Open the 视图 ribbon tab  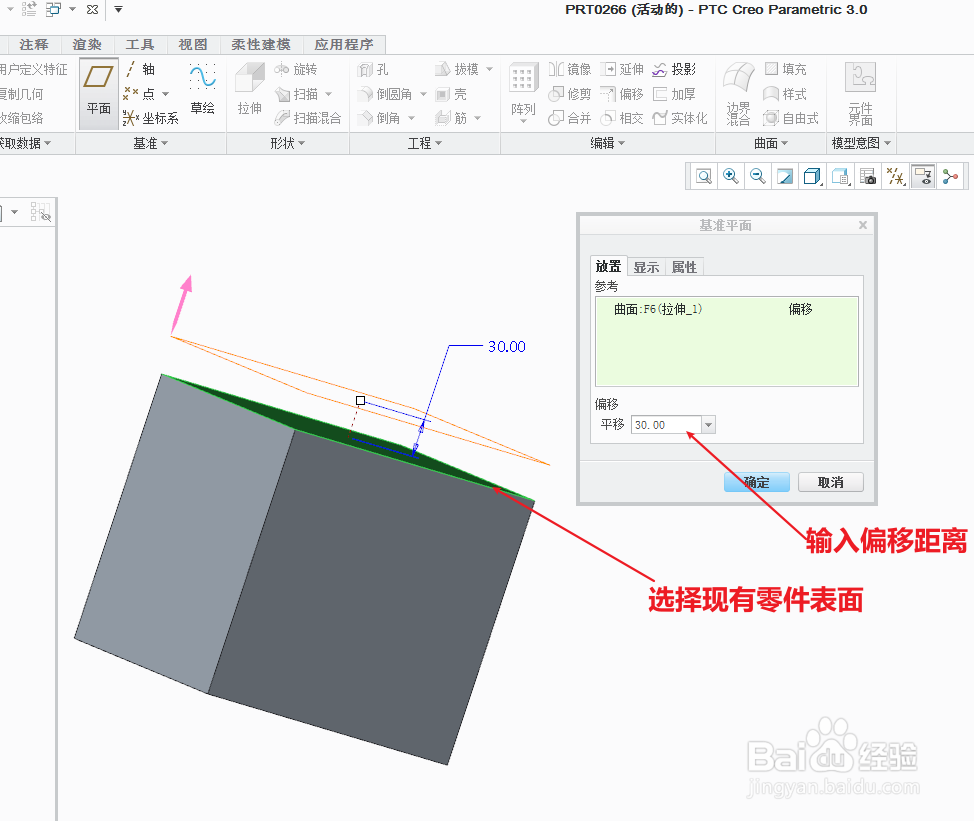[192, 44]
